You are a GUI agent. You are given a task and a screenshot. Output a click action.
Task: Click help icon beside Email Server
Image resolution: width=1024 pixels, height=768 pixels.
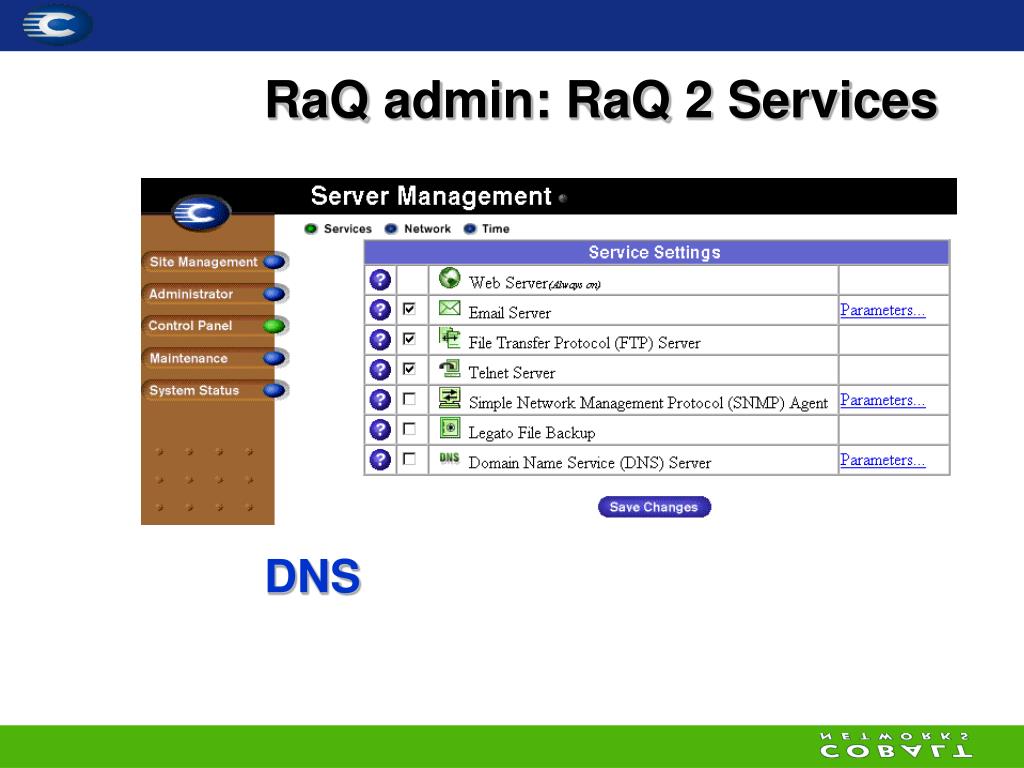click(x=380, y=310)
